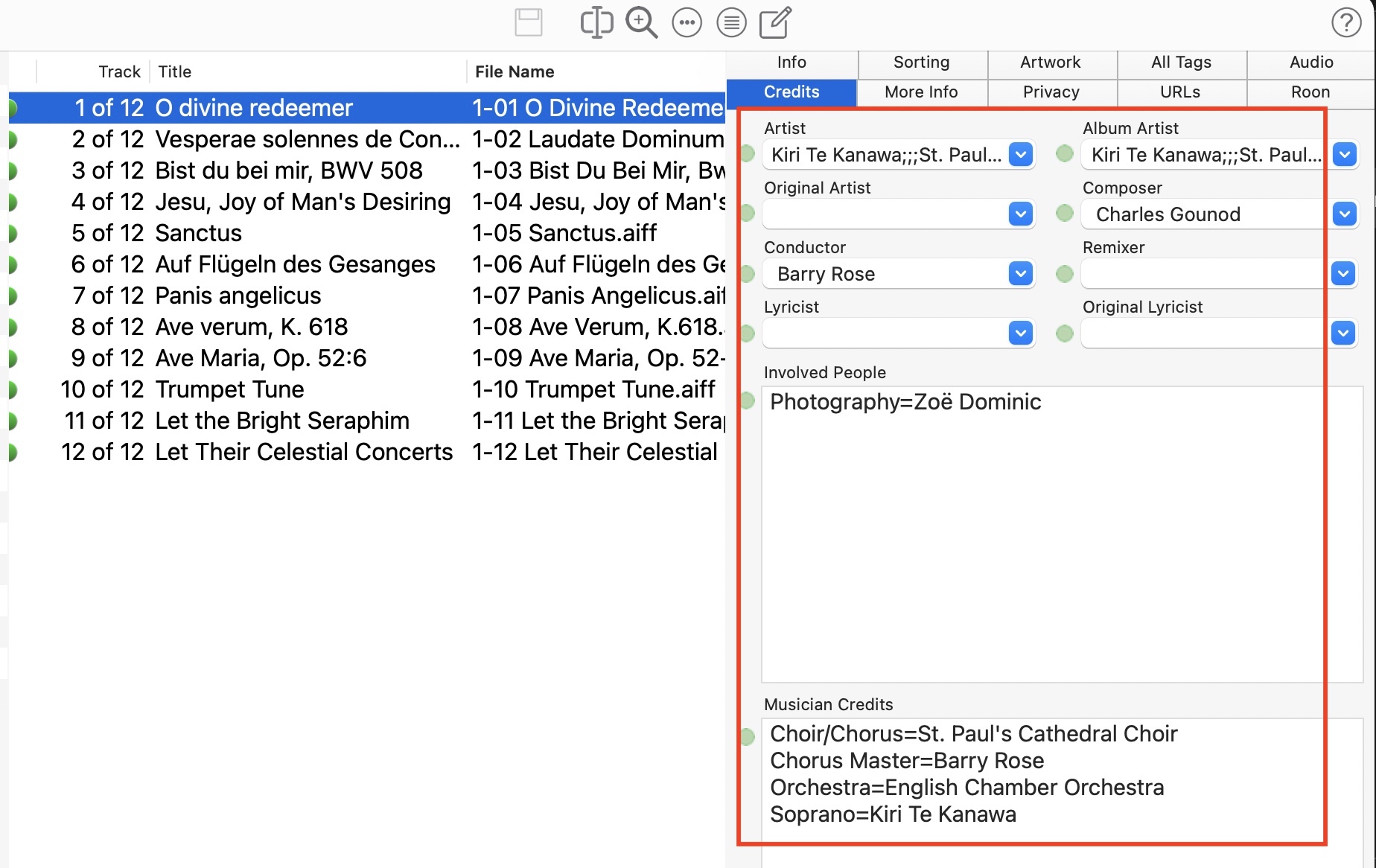Click inside the Musician Credits text area
1376x868 pixels.
coord(1042,774)
